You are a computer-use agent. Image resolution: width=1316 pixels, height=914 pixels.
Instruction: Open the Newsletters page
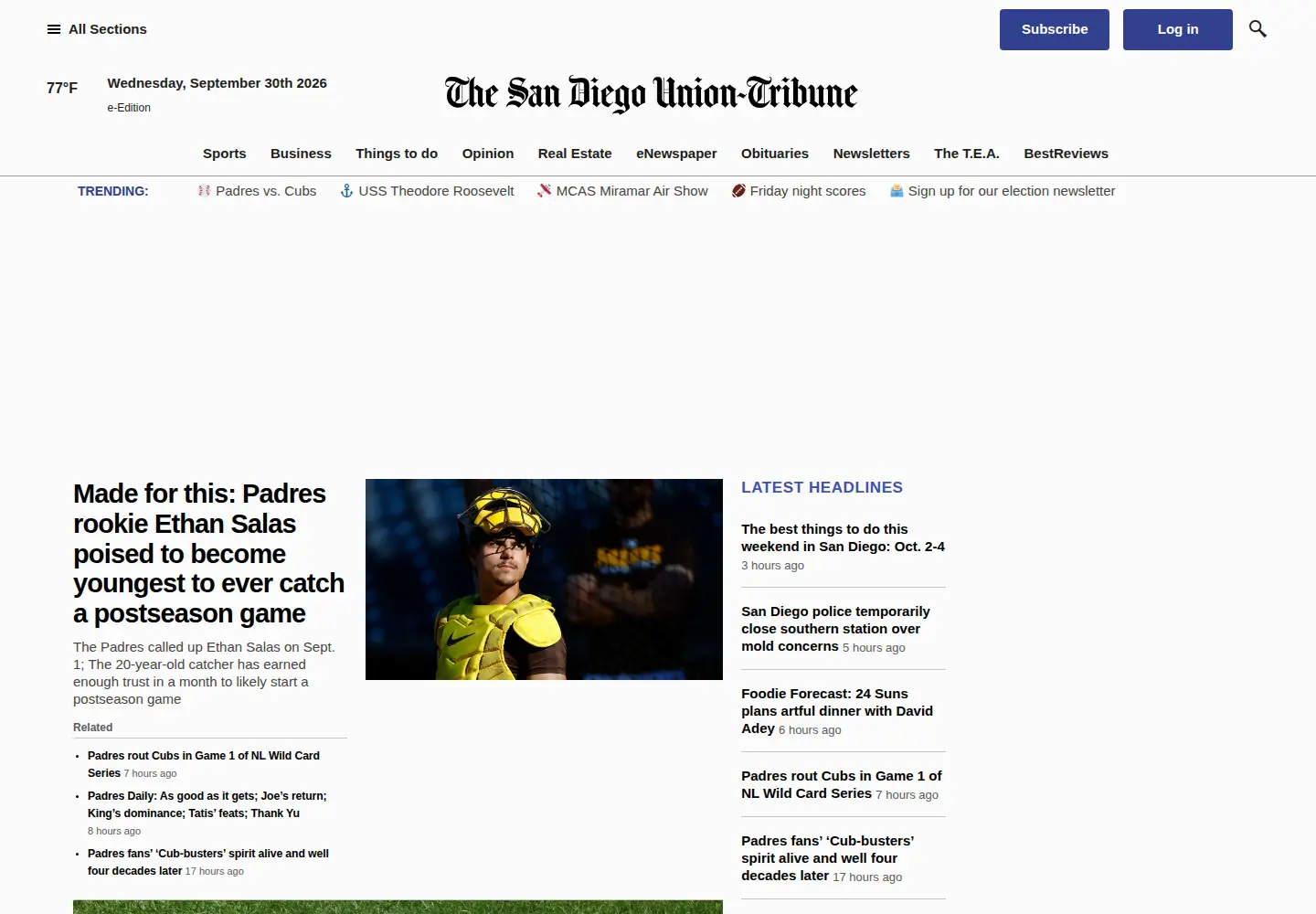pos(872,154)
